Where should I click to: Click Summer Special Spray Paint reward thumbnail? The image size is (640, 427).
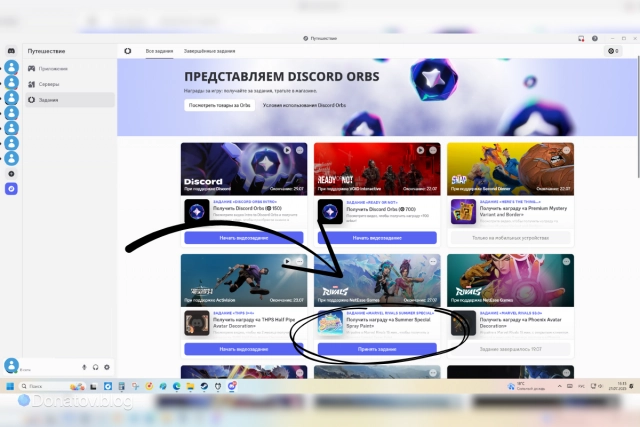(x=330, y=323)
